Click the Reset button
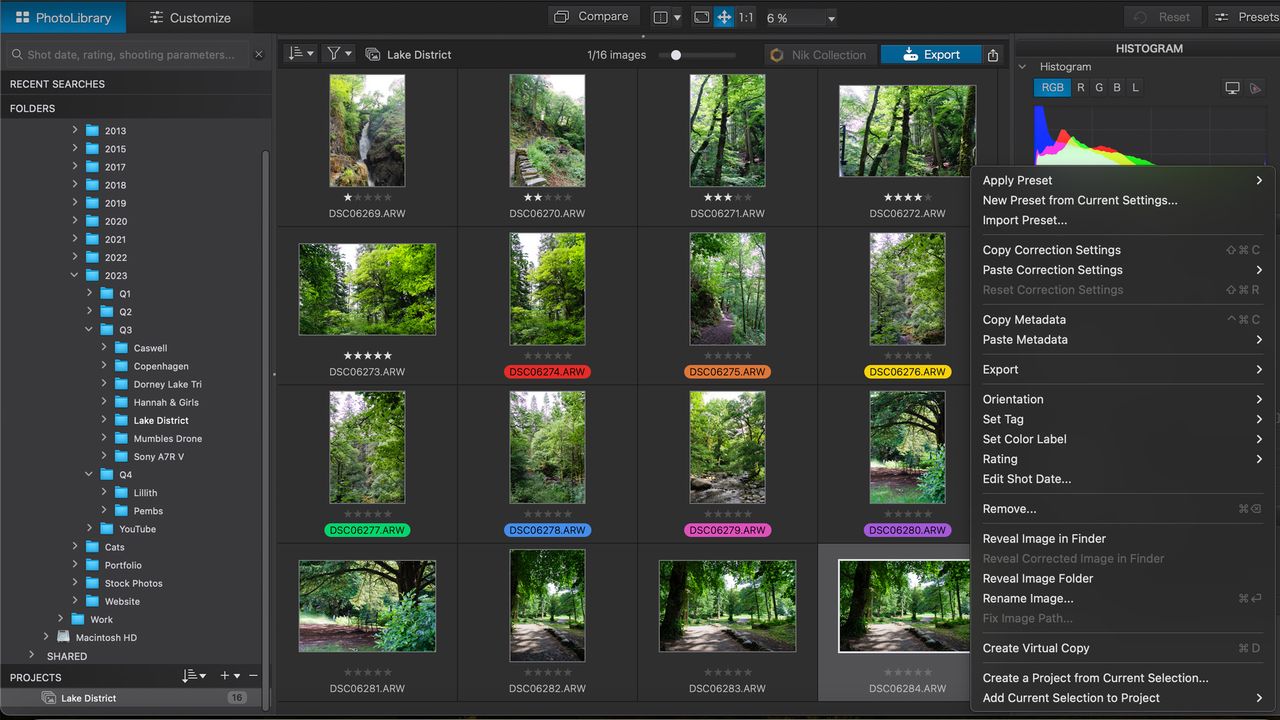 (1164, 17)
